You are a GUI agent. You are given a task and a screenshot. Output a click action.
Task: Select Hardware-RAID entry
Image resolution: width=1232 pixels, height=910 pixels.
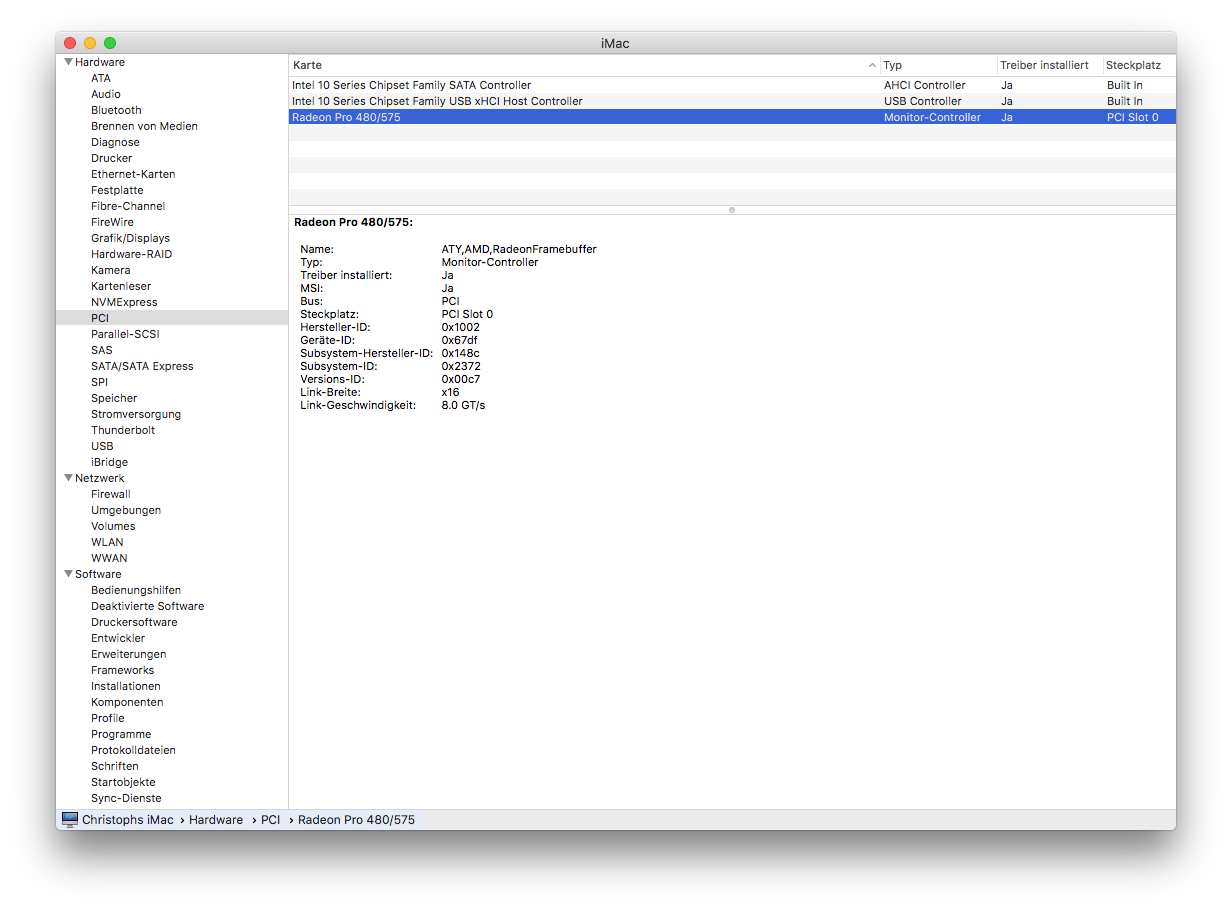point(131,254)
